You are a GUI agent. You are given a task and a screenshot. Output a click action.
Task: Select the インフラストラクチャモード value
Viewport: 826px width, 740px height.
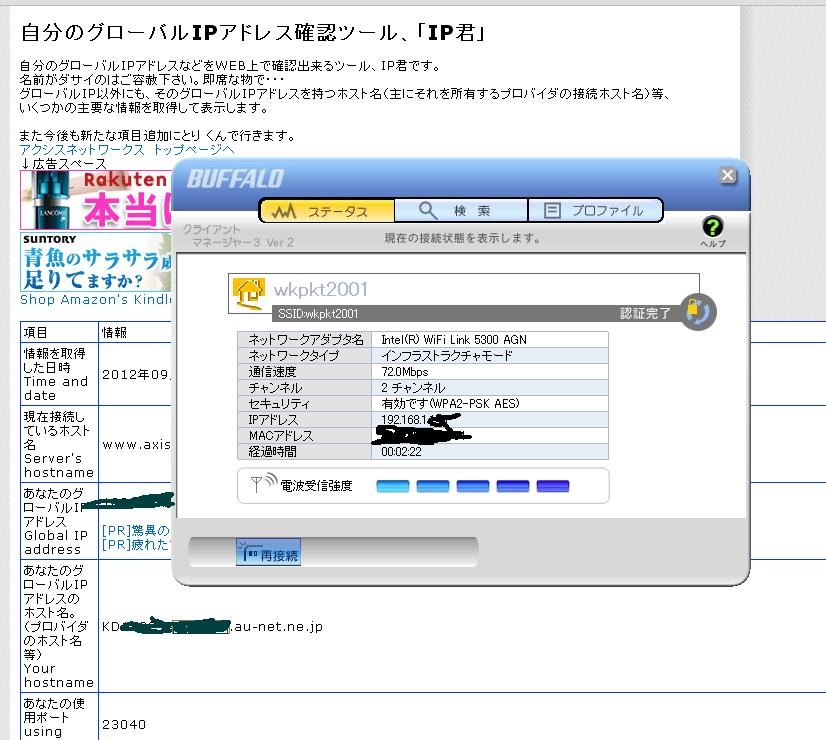click(447, 356)
